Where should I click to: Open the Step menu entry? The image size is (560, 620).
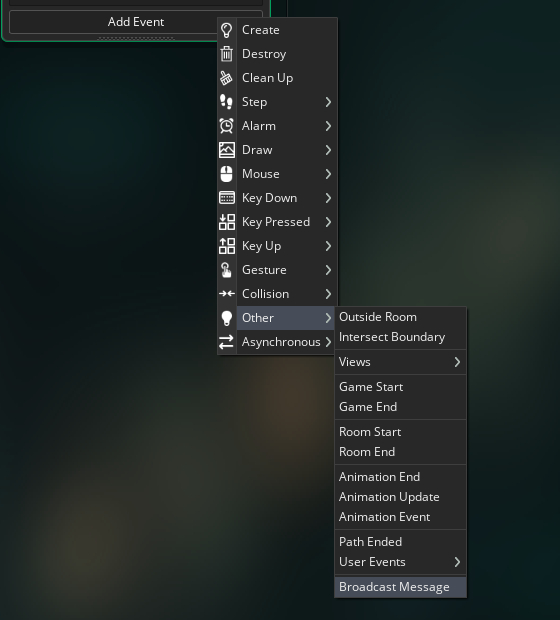click(x=277, y=102)
